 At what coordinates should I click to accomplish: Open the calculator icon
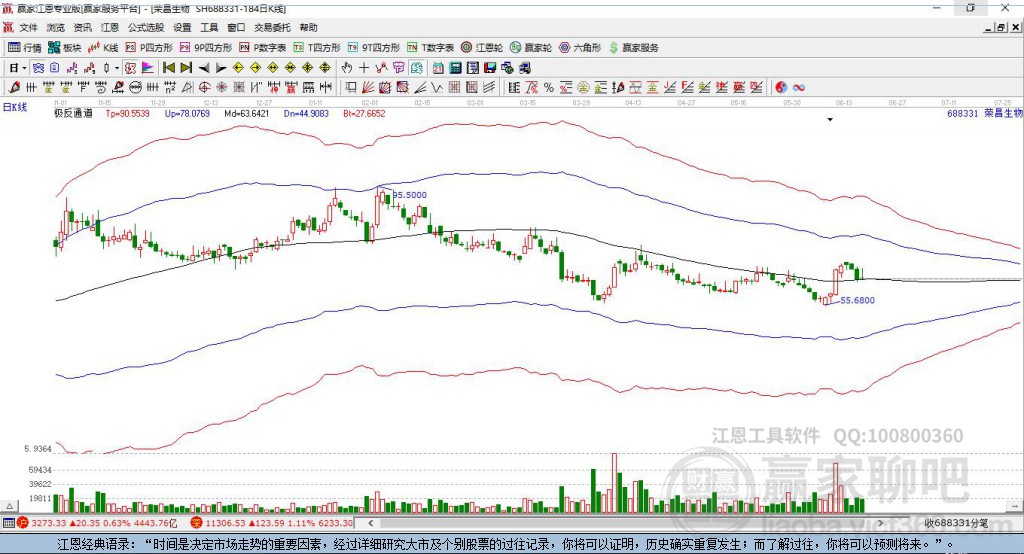tap(455, 68)
